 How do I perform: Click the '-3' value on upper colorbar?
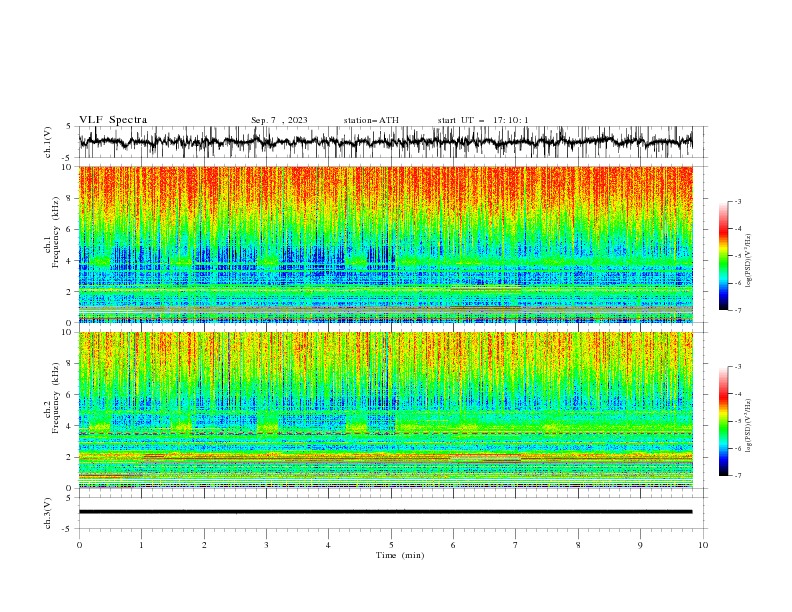(x=737, y=201)
